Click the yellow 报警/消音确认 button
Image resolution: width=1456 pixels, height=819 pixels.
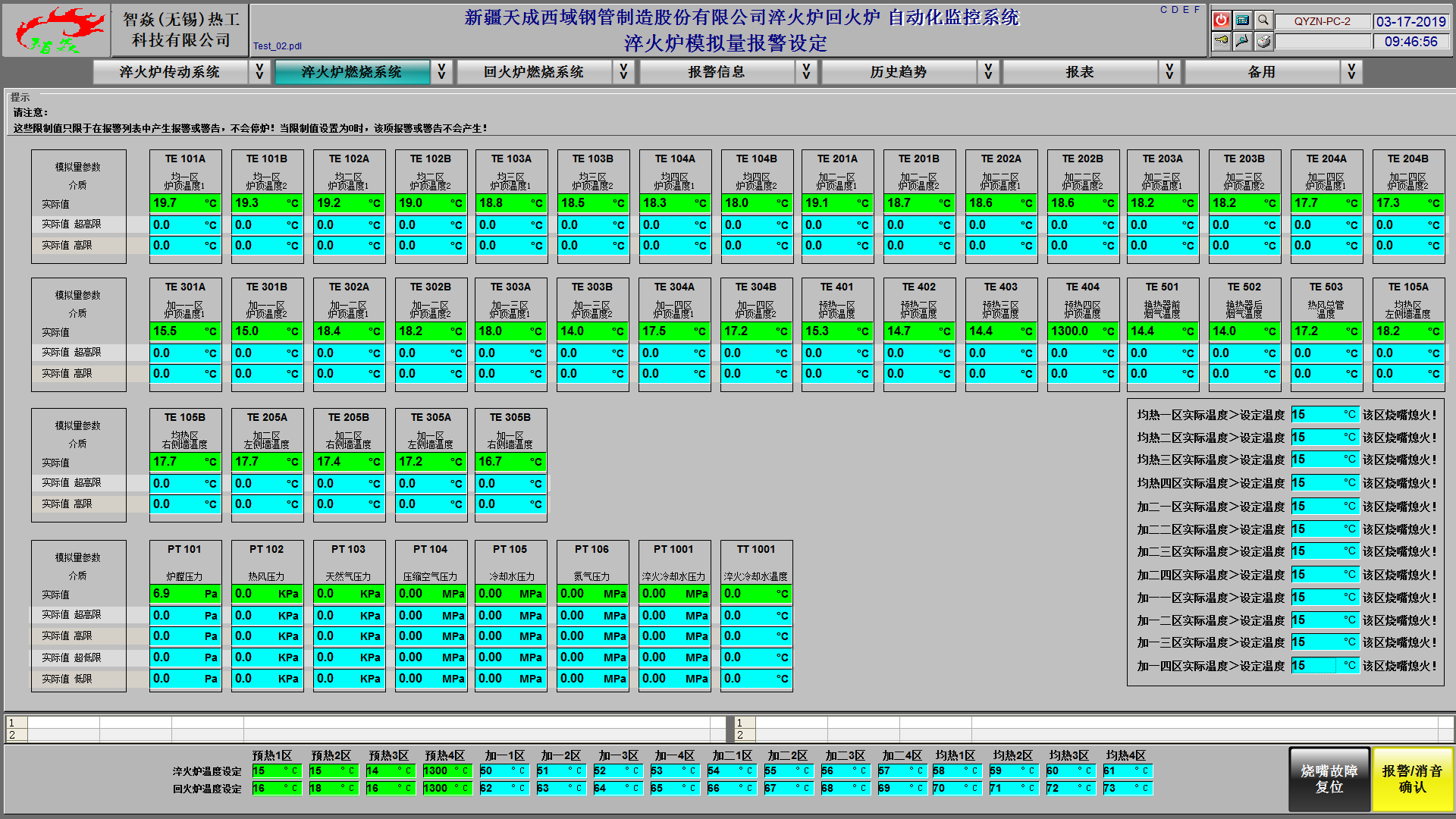[1412, 779]
